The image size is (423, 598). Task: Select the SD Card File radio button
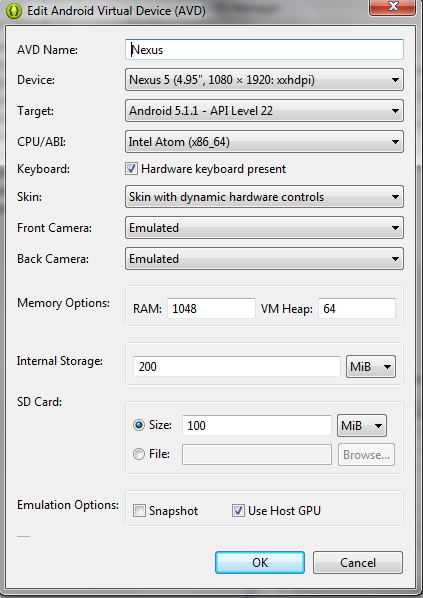pyautogui.click(x=139, y=454)
